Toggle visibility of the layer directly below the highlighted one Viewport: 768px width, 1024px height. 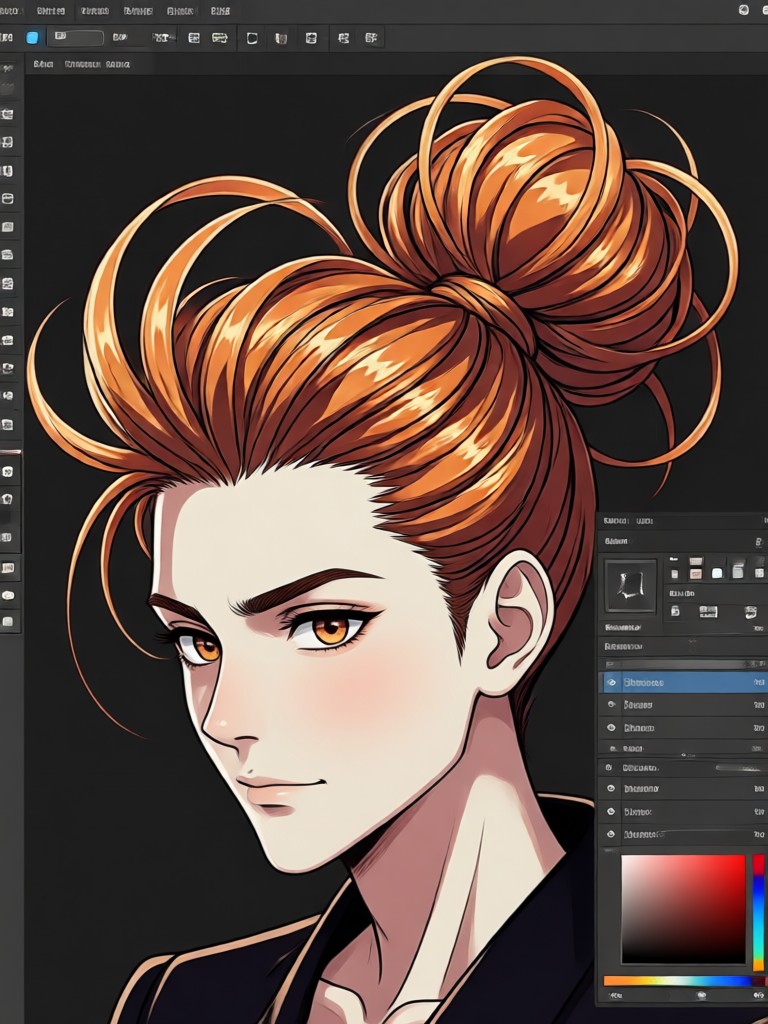(x=611, y=705)
